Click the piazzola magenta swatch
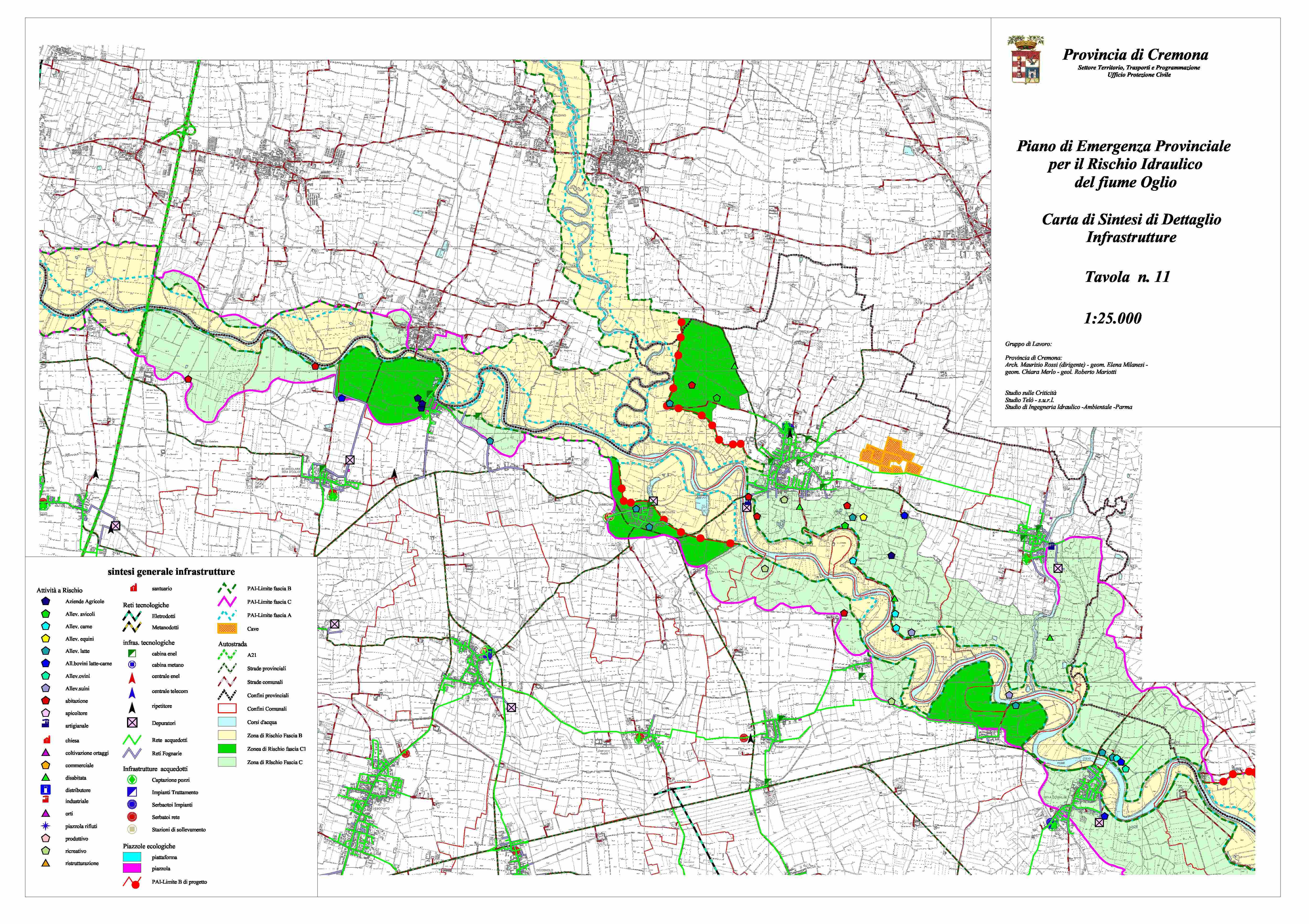Image resolution: width=1309 pixels, height=924 pixels. (x=132, y=869)
